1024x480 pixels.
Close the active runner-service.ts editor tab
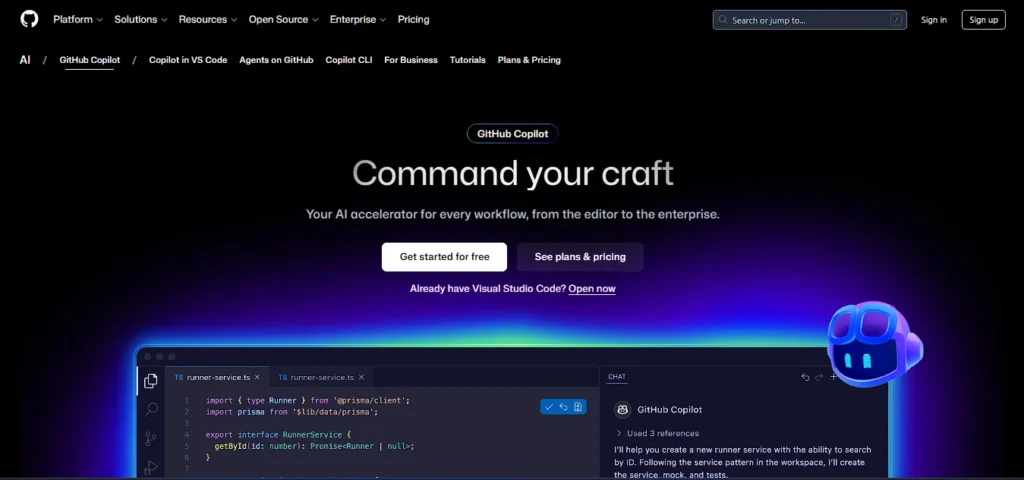click(257, 377)
